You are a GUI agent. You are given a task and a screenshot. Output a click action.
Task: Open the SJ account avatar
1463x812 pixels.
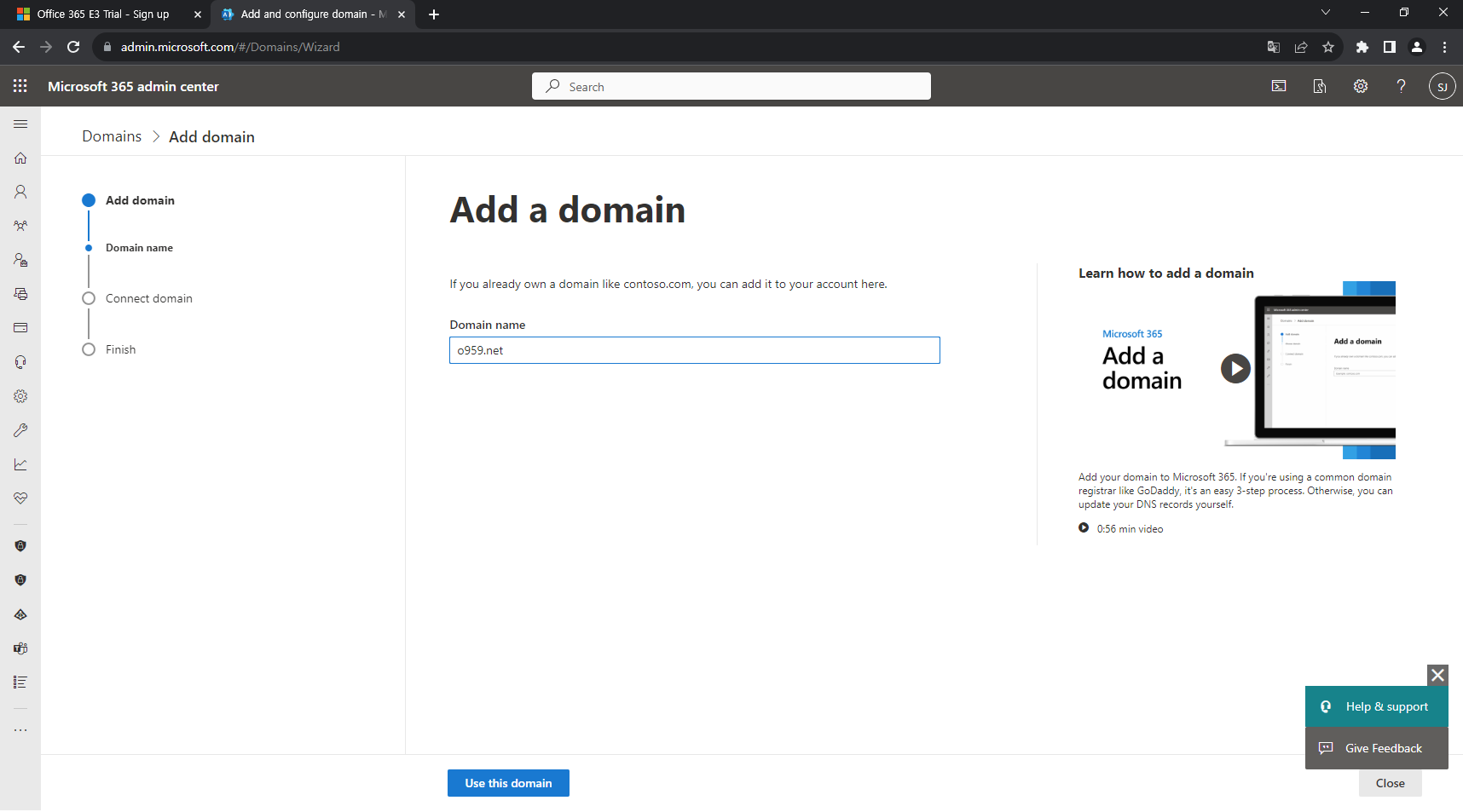click(x=1442, y=86)
